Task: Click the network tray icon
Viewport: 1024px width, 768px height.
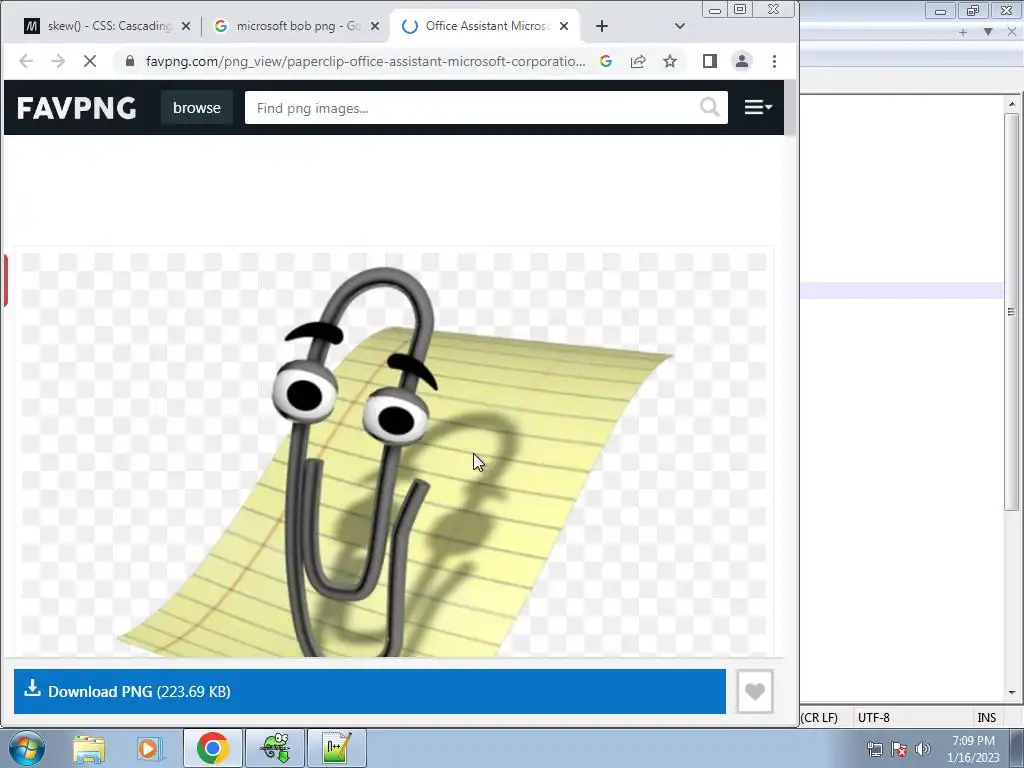Action: click(x=874, y=749)
